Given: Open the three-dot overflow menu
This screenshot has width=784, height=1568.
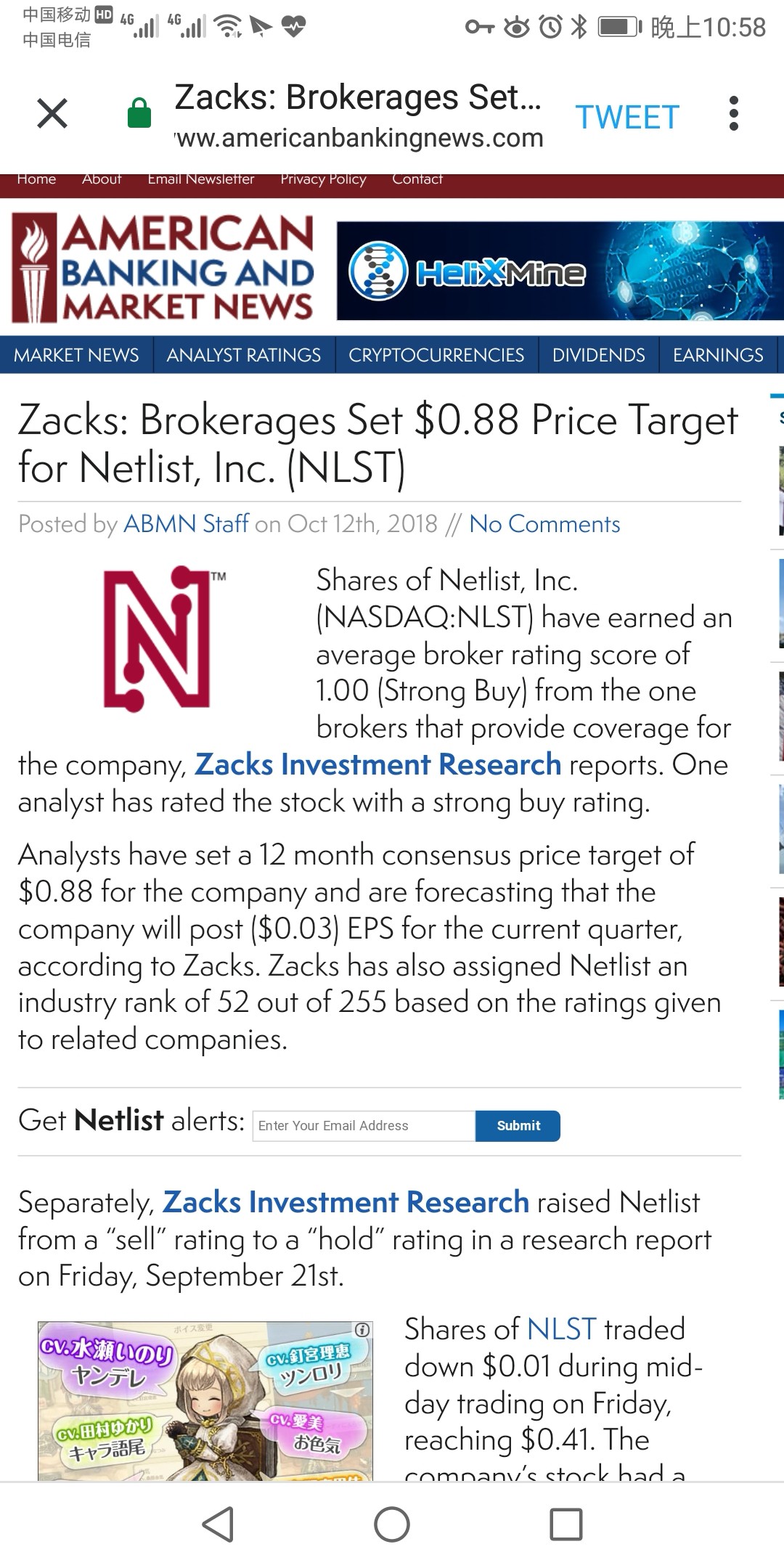Looking at the screenshot, I should [734, 114].
